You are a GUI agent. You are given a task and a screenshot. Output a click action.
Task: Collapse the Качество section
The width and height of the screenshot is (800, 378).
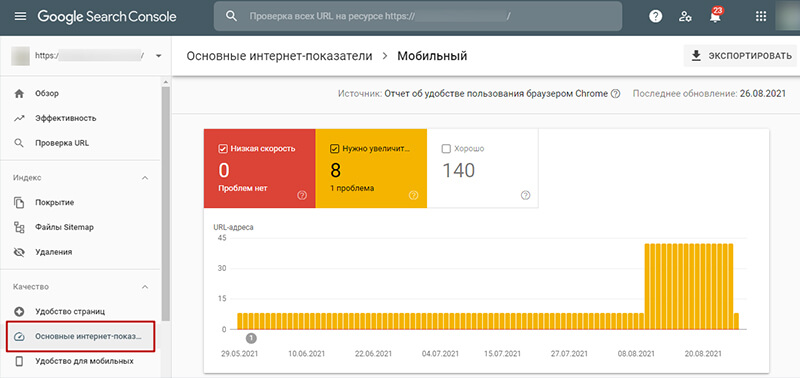(145, 287)
